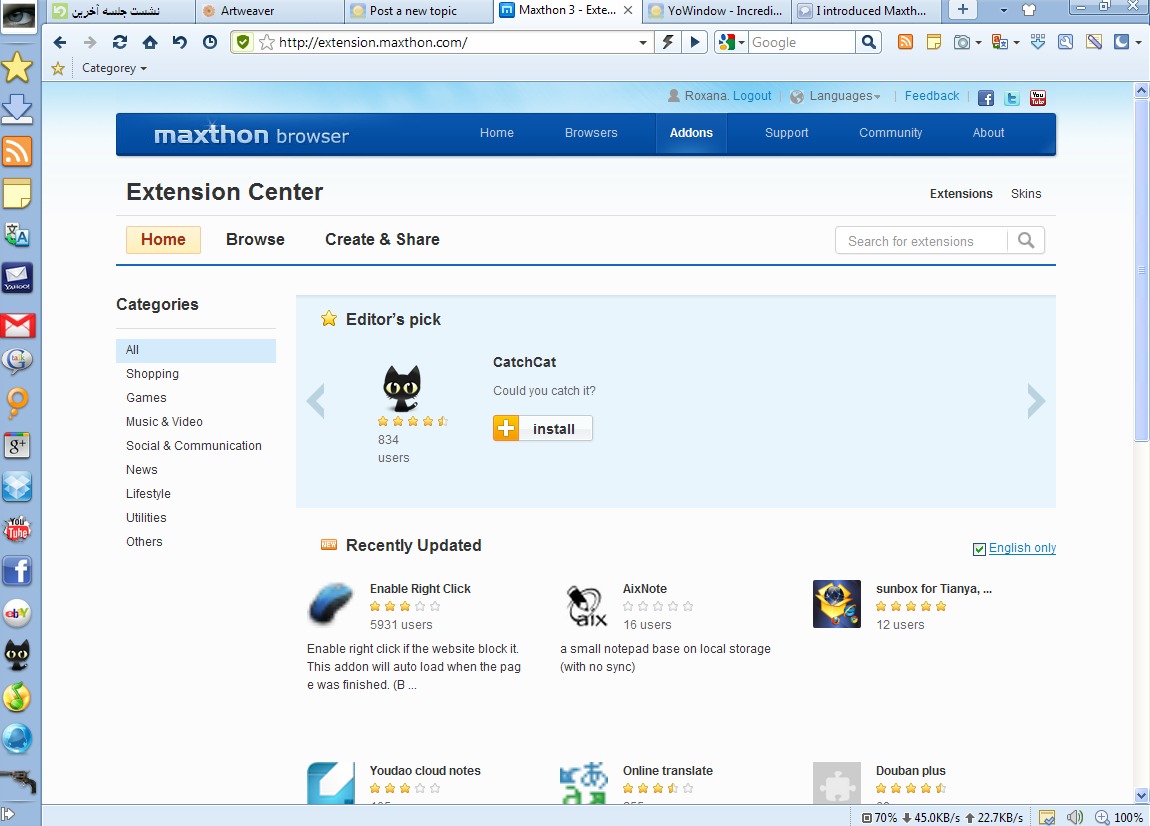Toggle the rendering core lightning button
The image size is (1150, 826).
pos(667,43)
